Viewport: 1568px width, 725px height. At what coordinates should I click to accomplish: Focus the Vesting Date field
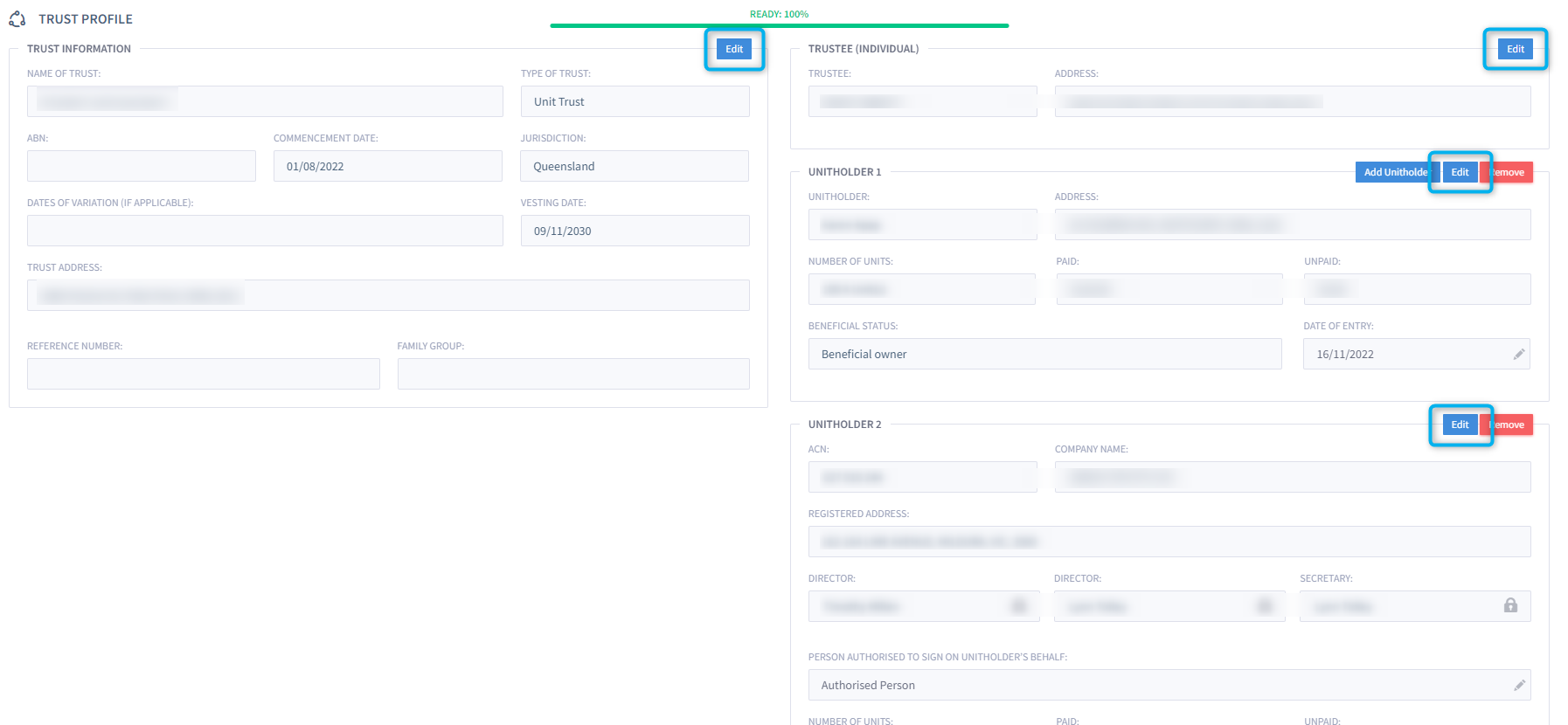635,231
